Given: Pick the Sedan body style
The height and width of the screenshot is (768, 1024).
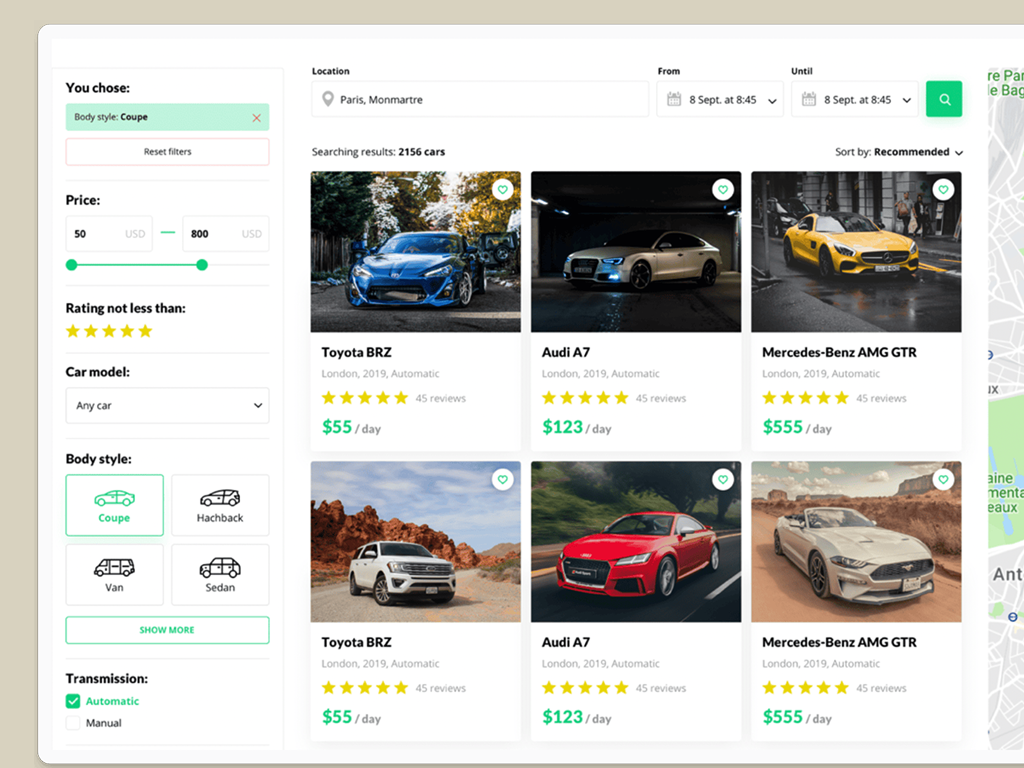Looking at the screenshot, I should [x=220, y=575].
